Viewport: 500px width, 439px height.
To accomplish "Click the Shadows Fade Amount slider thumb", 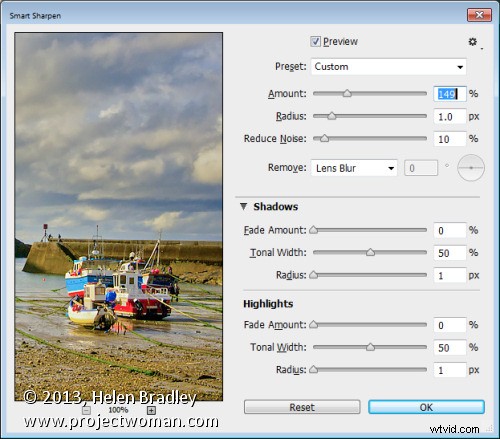I will 313,230.
